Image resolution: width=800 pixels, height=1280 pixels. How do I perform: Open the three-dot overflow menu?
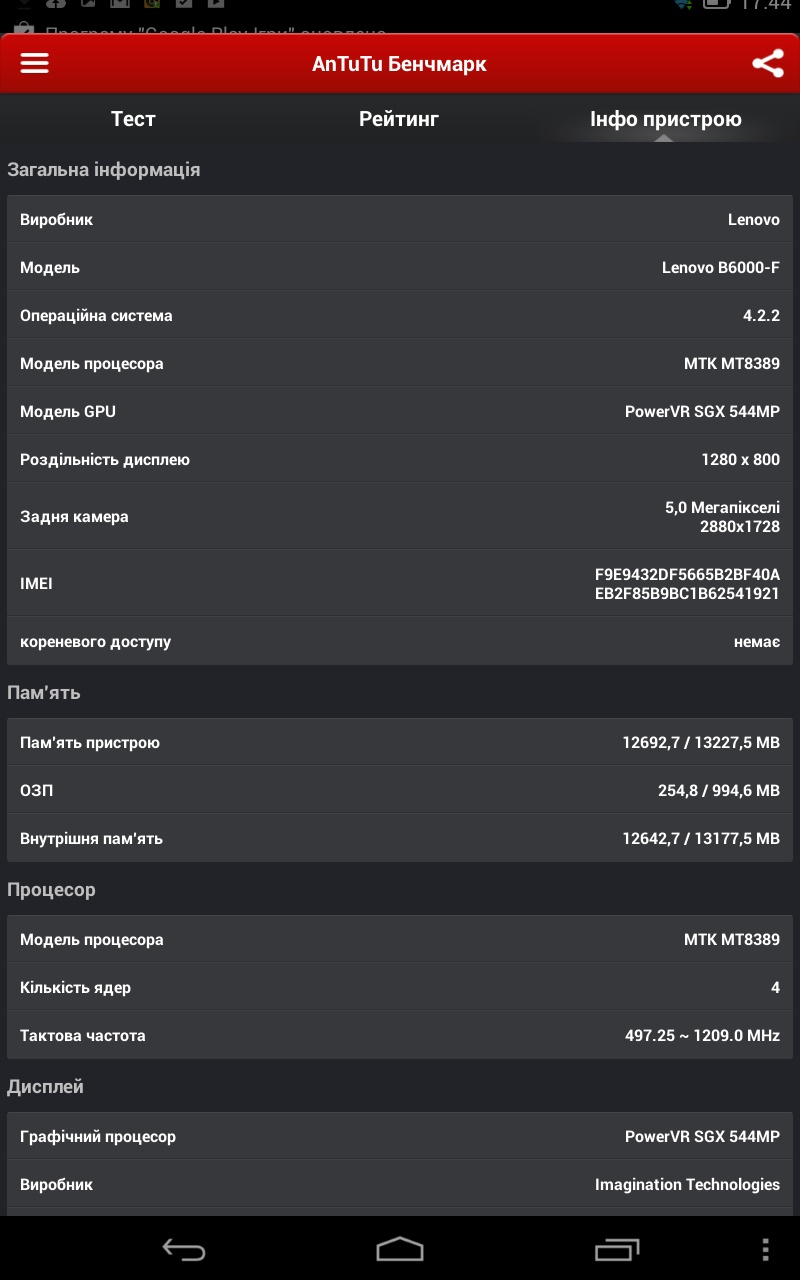pos(765,1249)
